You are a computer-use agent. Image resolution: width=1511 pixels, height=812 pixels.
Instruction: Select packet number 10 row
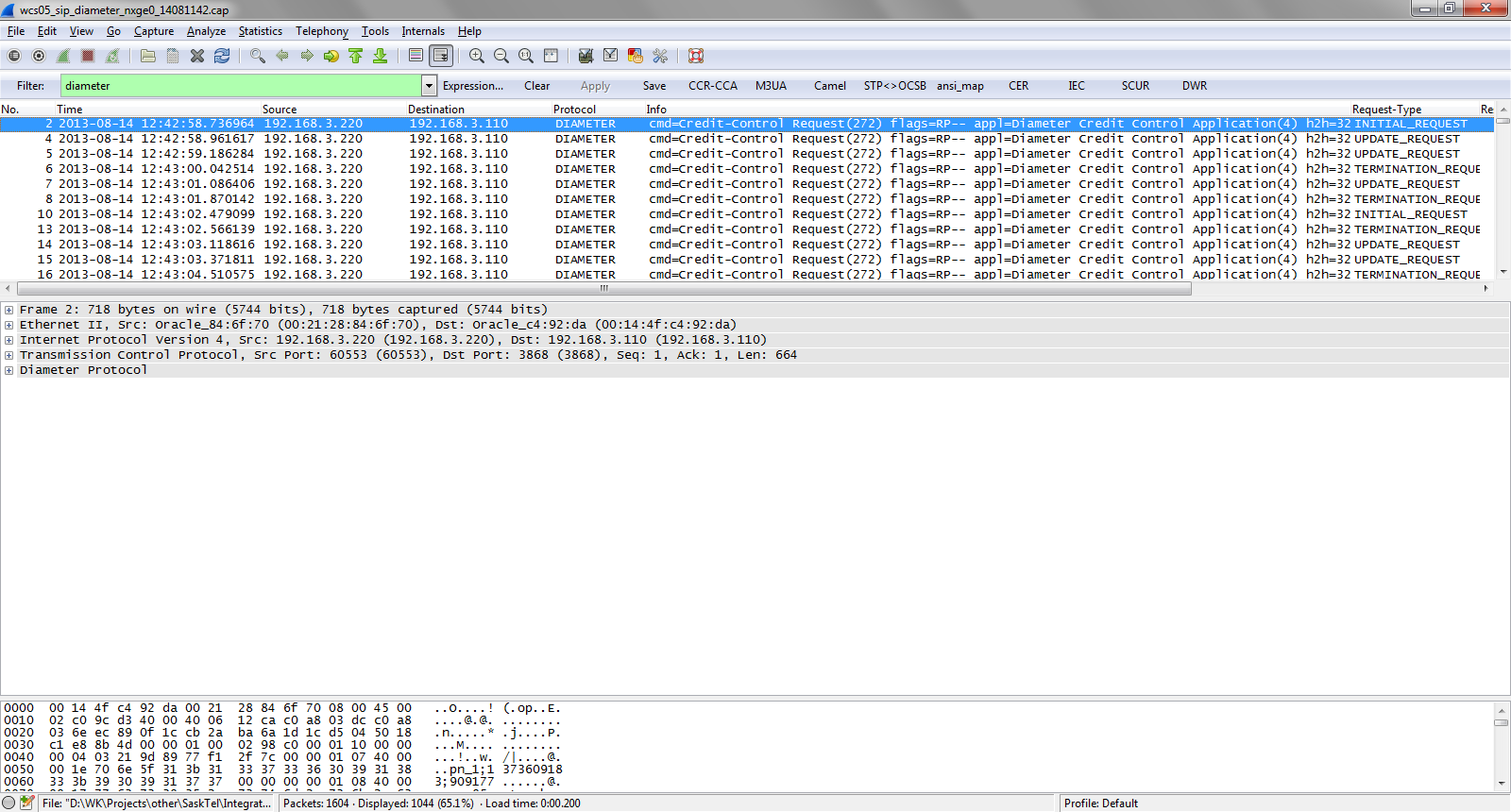click(x=747, y=214)
